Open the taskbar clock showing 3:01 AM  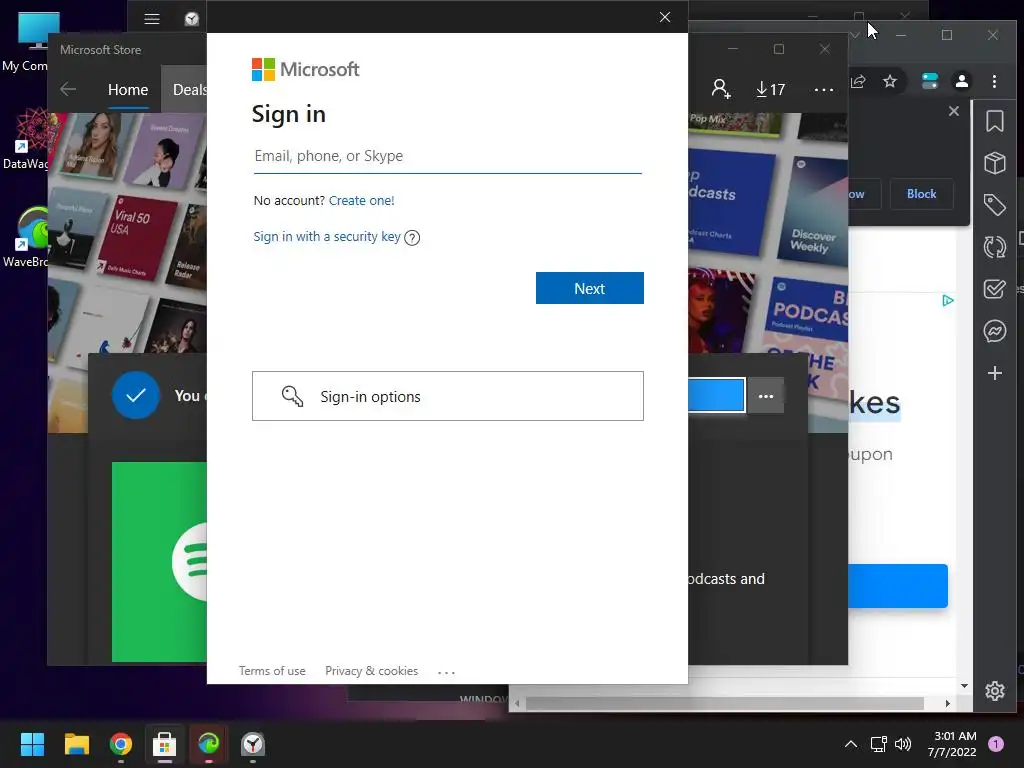point(953,744)
